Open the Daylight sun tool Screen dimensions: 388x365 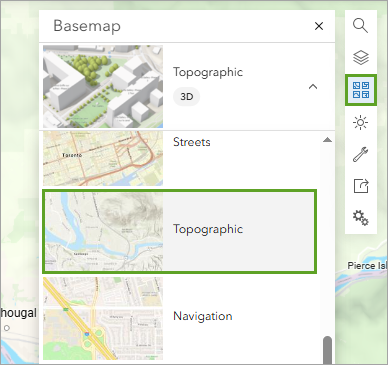[x=361, y=123]
